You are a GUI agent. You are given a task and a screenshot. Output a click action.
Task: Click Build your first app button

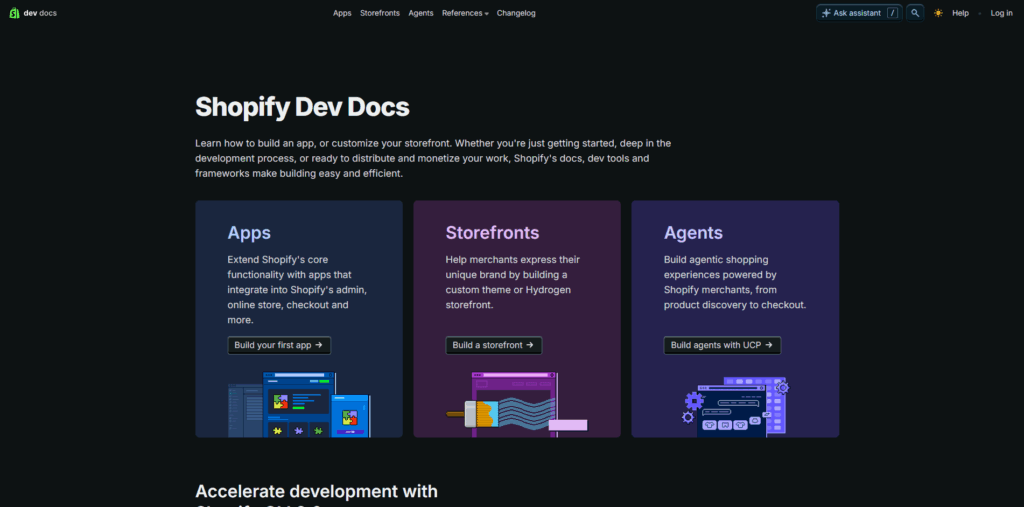click(x=279, y=345)
